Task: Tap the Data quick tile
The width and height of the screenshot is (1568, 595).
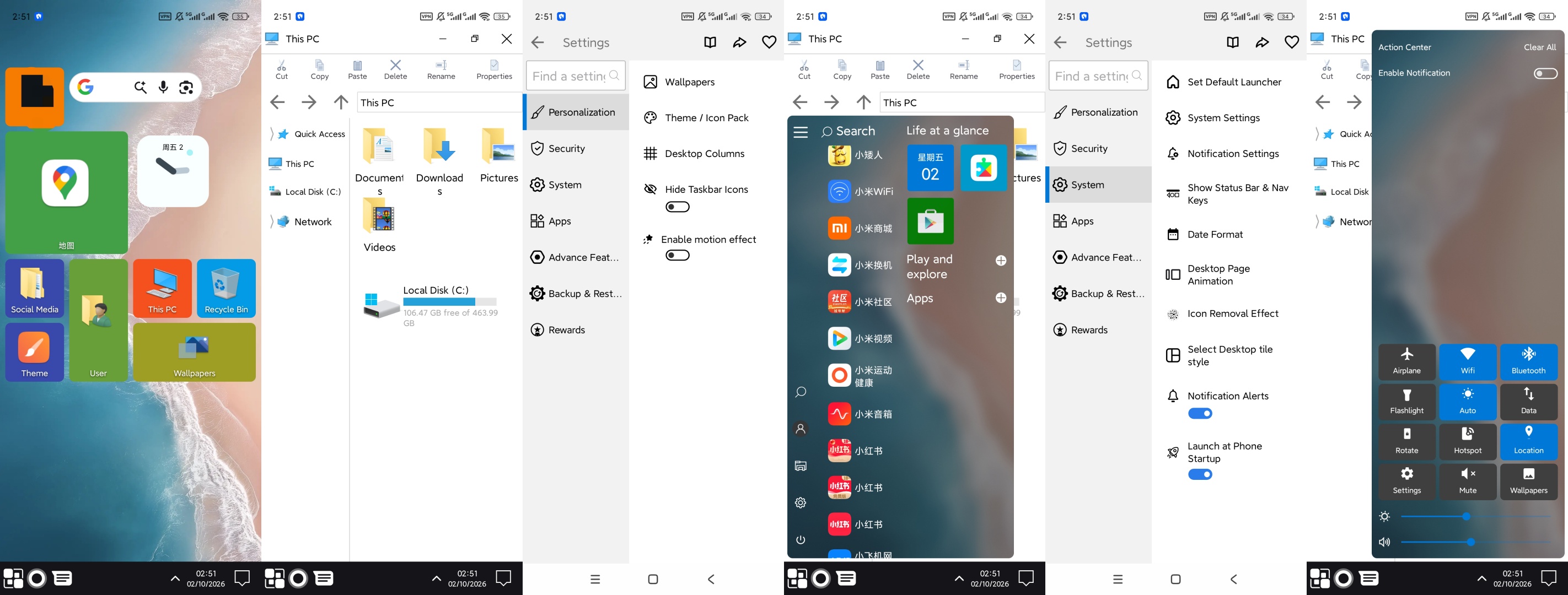Action: pyautogui.click(x=1528, y=402)
